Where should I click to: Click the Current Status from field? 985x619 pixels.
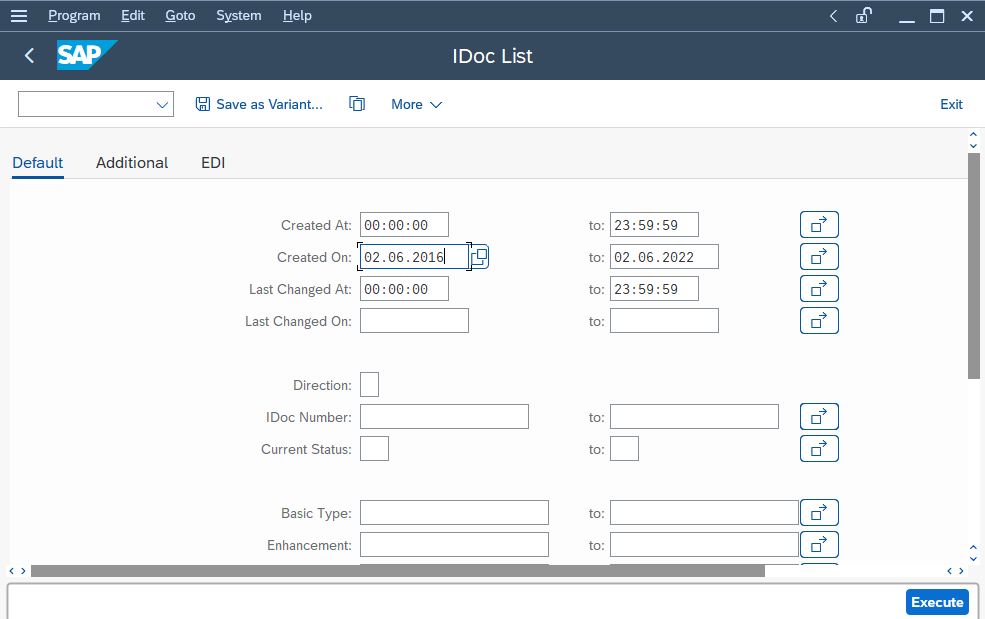pos(374,449)
